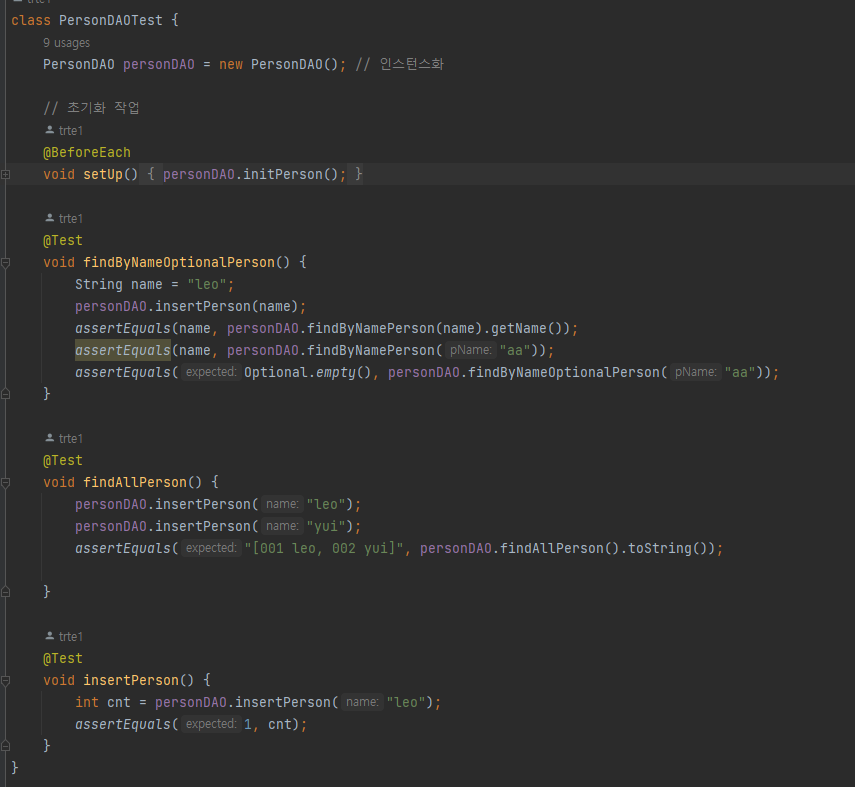
Task: Click 'Optional.empty()' expected argument
Action: tap(308, 373)
